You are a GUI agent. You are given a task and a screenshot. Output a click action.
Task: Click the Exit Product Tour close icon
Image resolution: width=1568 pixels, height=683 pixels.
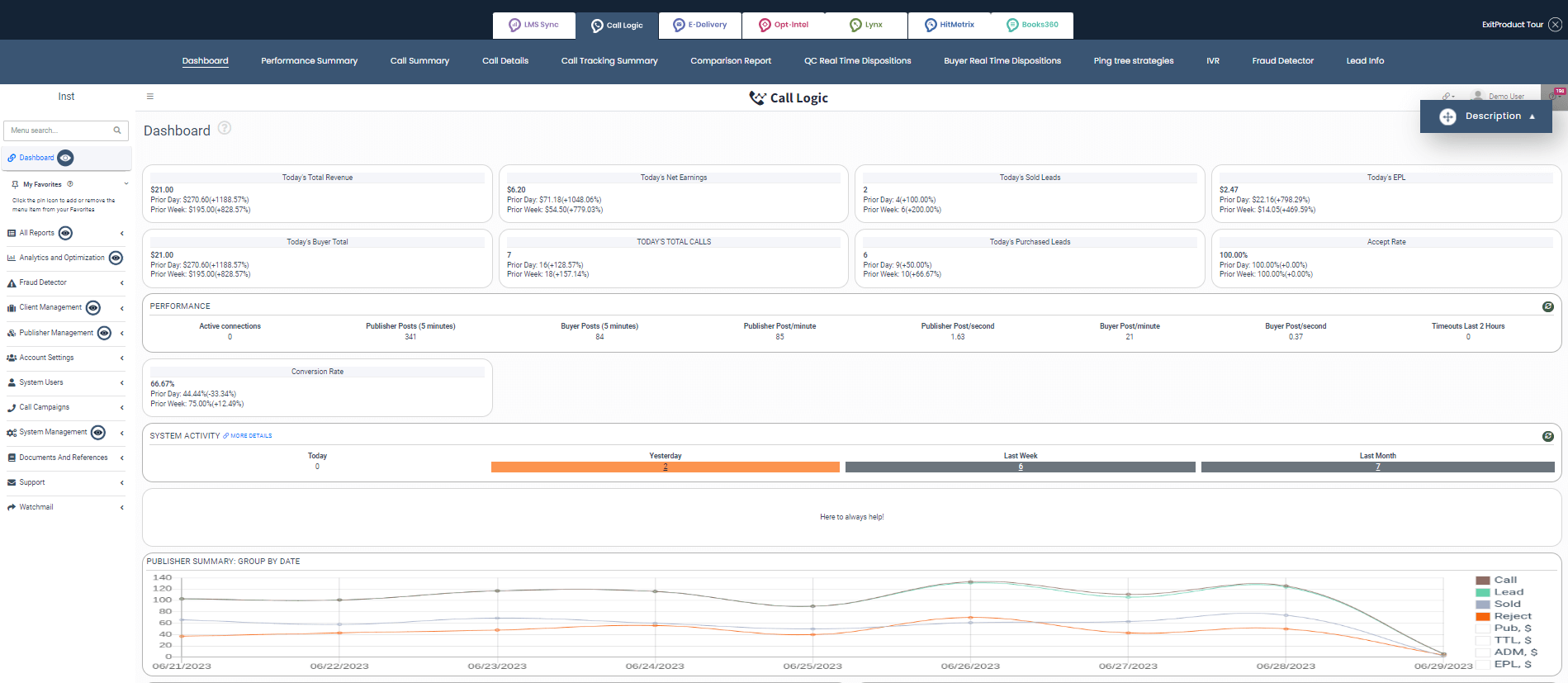[x=1555, y=25]
